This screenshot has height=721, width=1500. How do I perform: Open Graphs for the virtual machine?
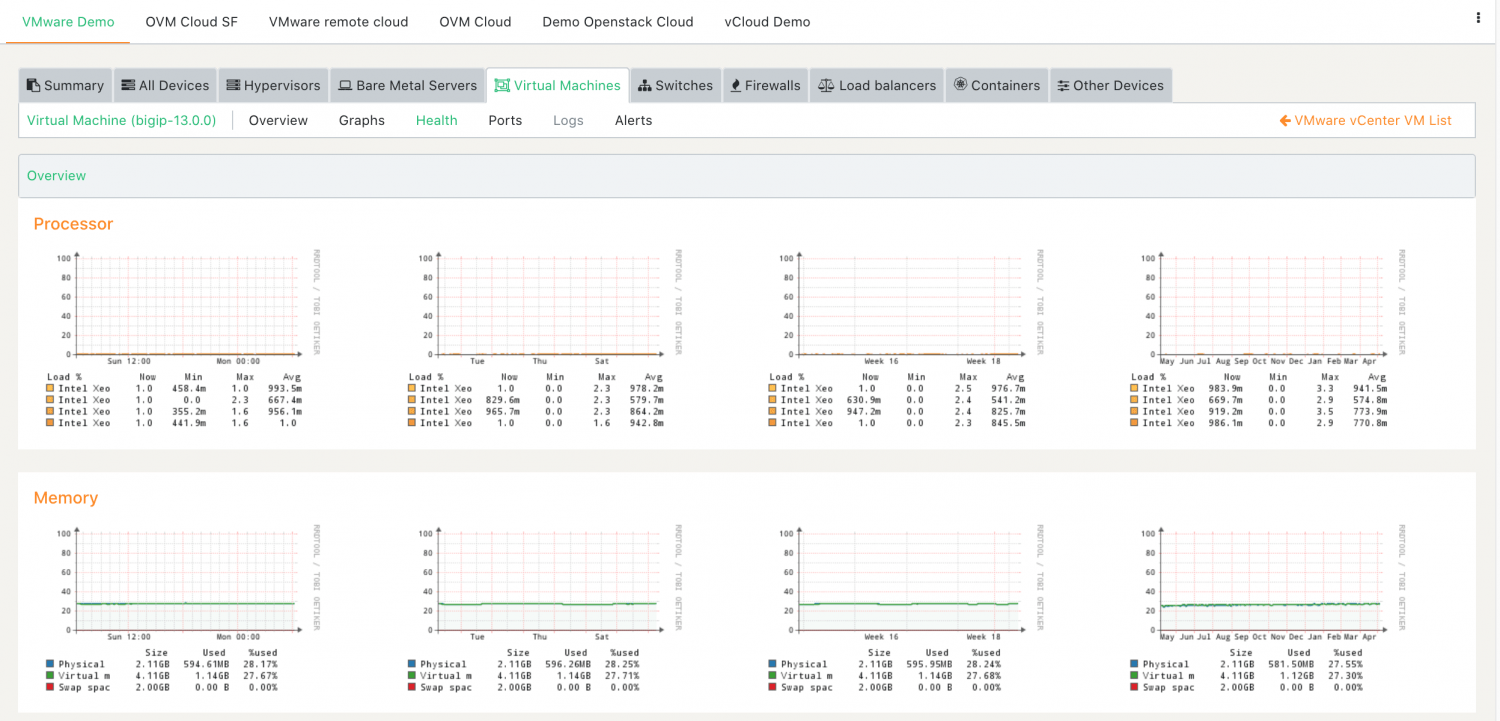[361, 120]
